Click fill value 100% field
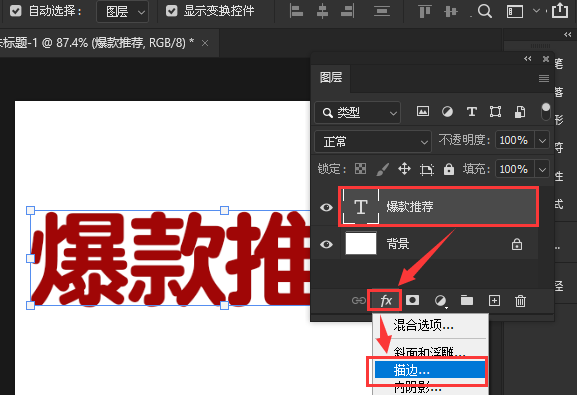The height and width of the screenshot is (395, 577). [x=514, y=169]
